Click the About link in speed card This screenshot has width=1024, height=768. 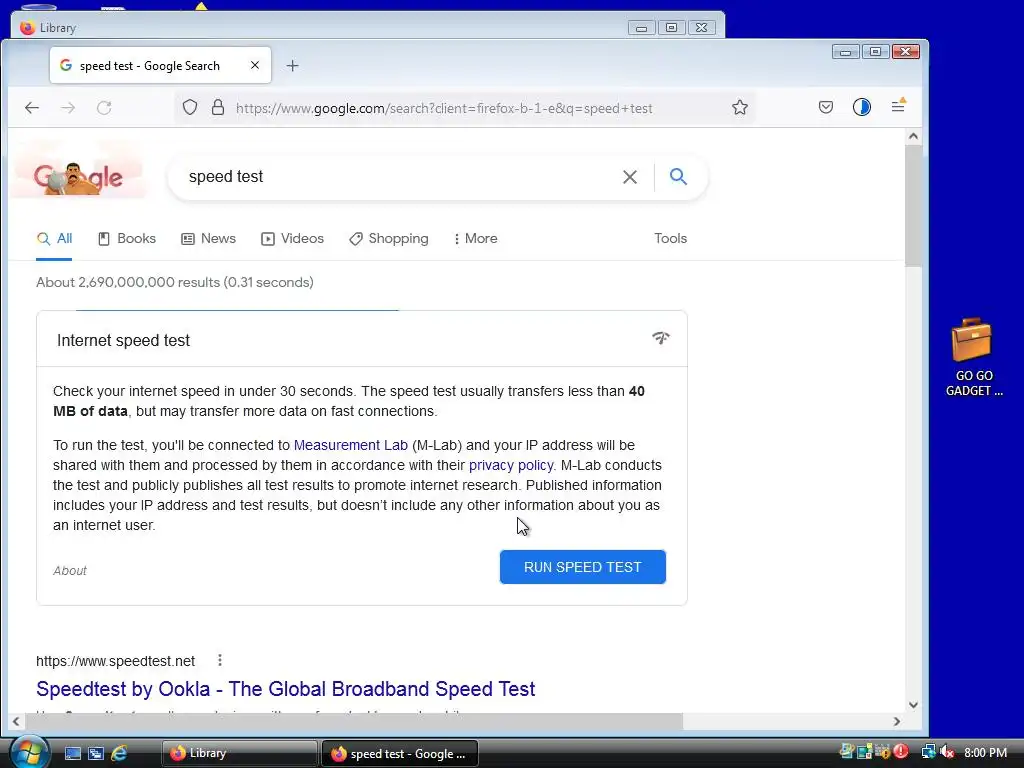[x=70, y=571]
